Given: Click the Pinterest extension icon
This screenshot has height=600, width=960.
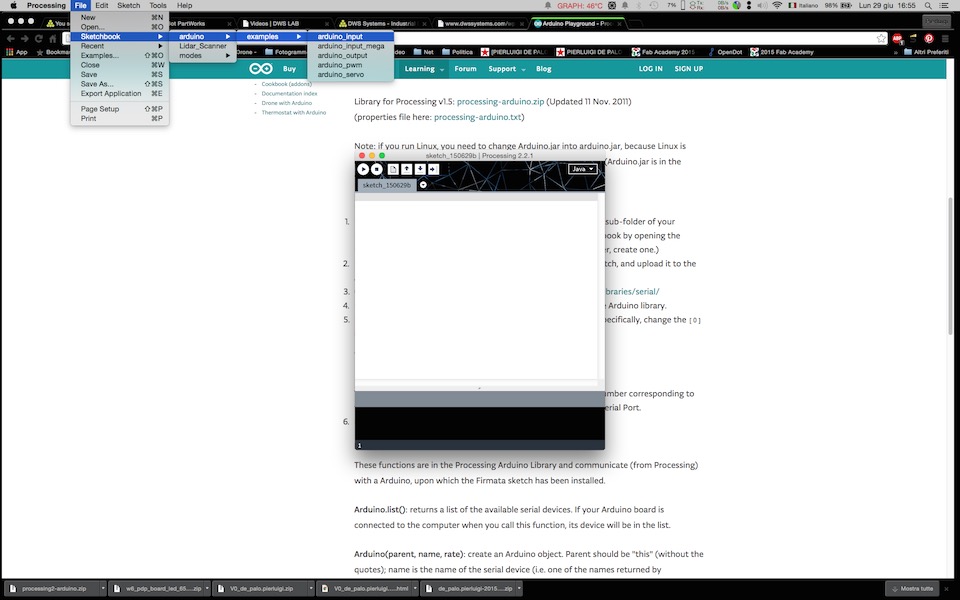Looking at the screenshot, I should [929, 38].
